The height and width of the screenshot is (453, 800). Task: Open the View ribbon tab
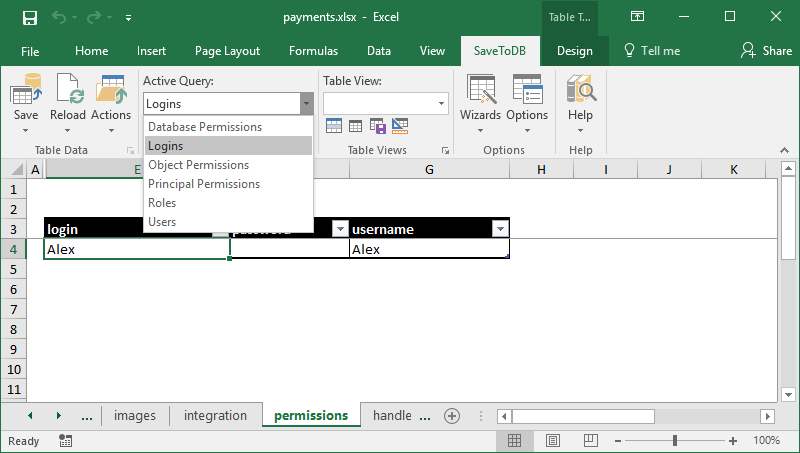[432, 51]
